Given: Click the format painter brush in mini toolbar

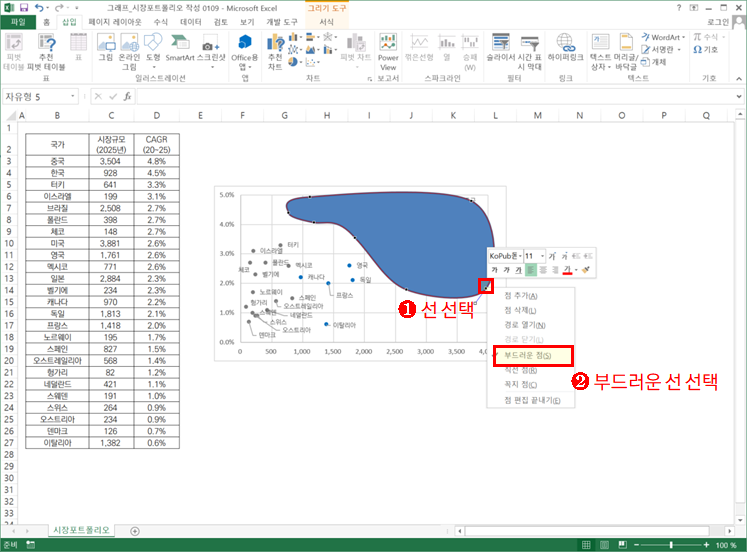Looking at the screenshot, I should [x=586, y=270].
